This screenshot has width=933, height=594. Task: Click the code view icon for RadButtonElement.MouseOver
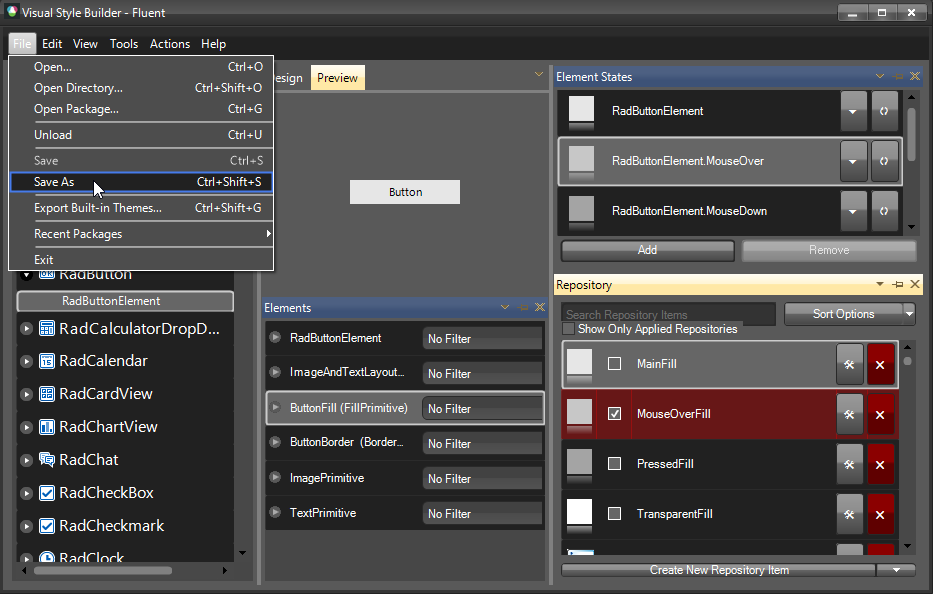[884, 161]
